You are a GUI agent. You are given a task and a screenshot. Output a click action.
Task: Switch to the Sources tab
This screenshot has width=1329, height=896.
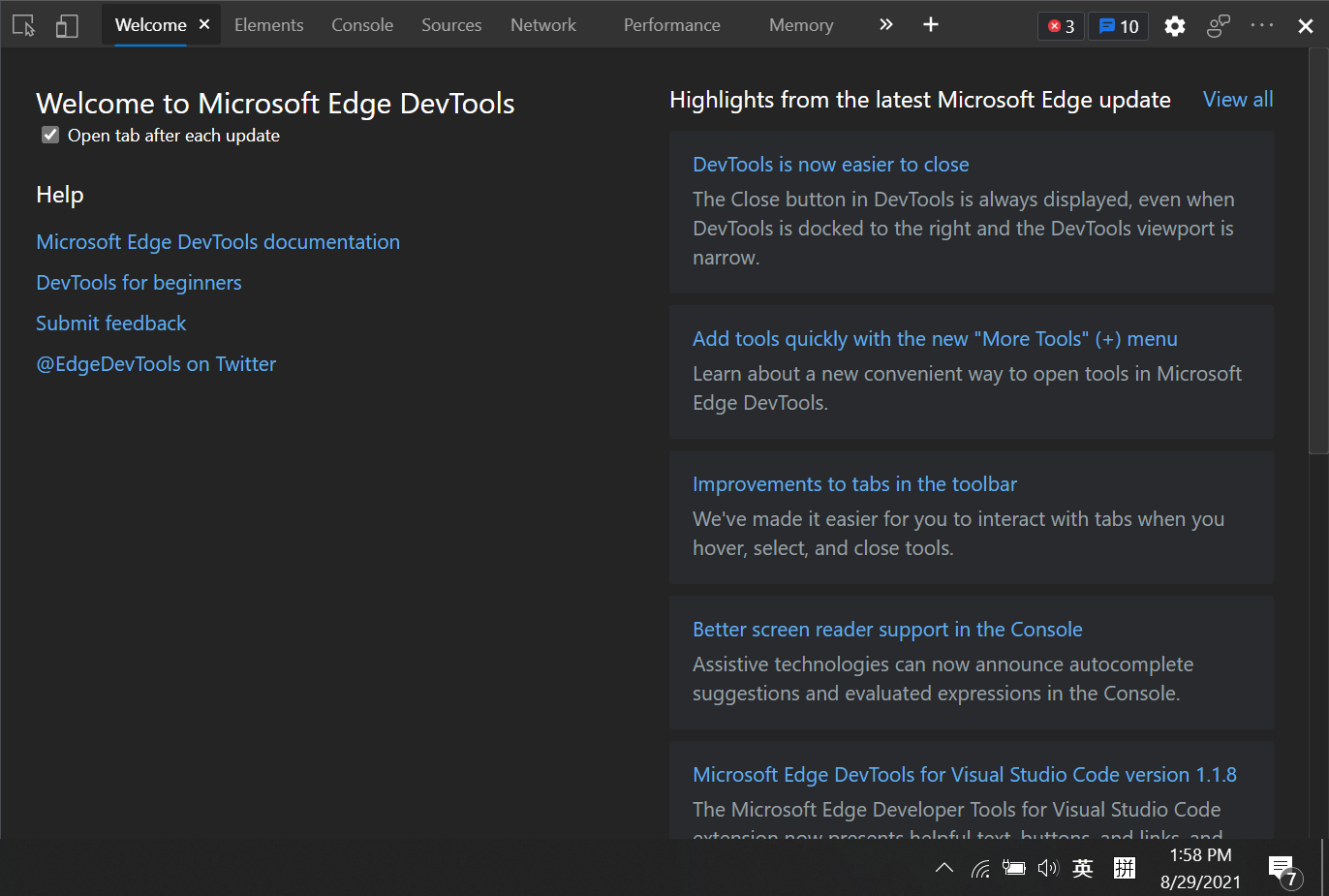[451, 25]
